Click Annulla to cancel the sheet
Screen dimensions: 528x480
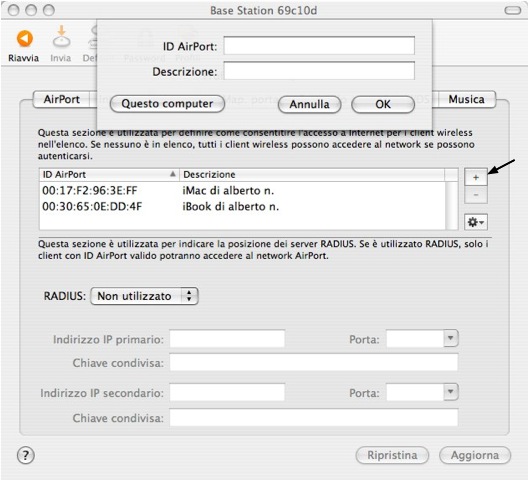coord(309,104)
